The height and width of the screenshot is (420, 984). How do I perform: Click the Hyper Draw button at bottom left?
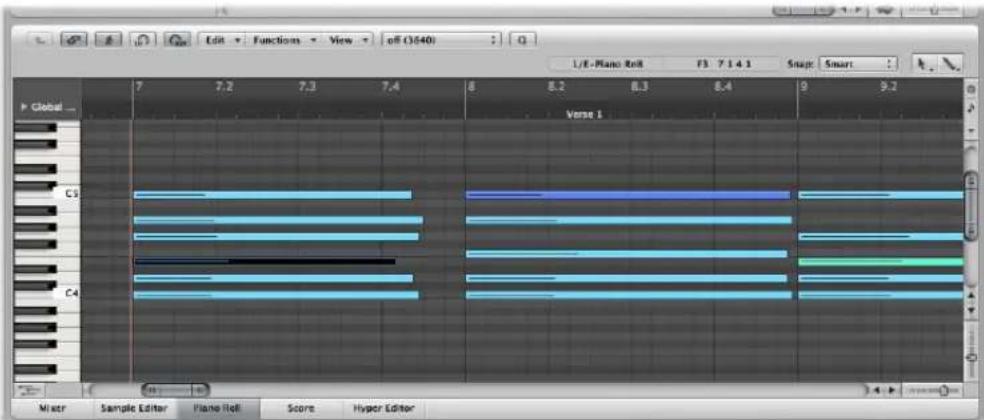click(x=29, y=390)
